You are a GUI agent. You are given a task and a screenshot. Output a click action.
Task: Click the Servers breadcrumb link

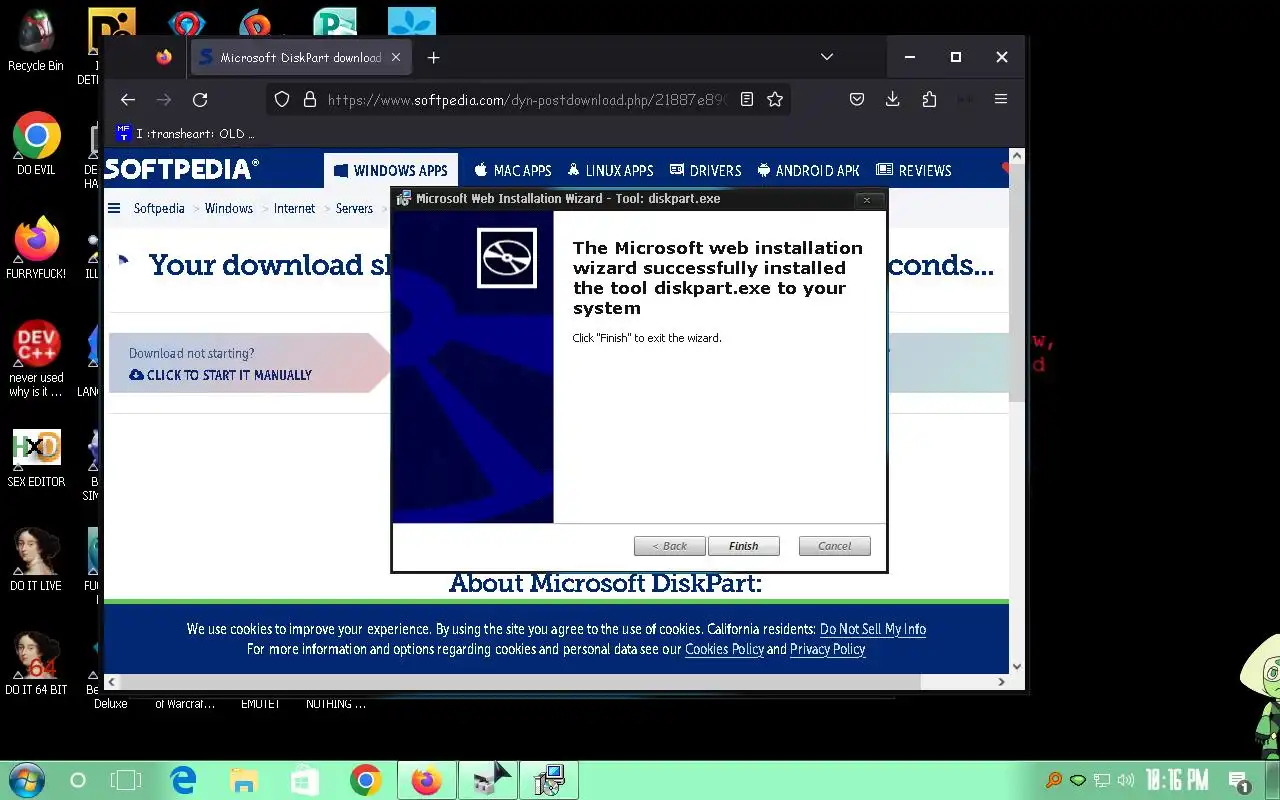(354, 208)
